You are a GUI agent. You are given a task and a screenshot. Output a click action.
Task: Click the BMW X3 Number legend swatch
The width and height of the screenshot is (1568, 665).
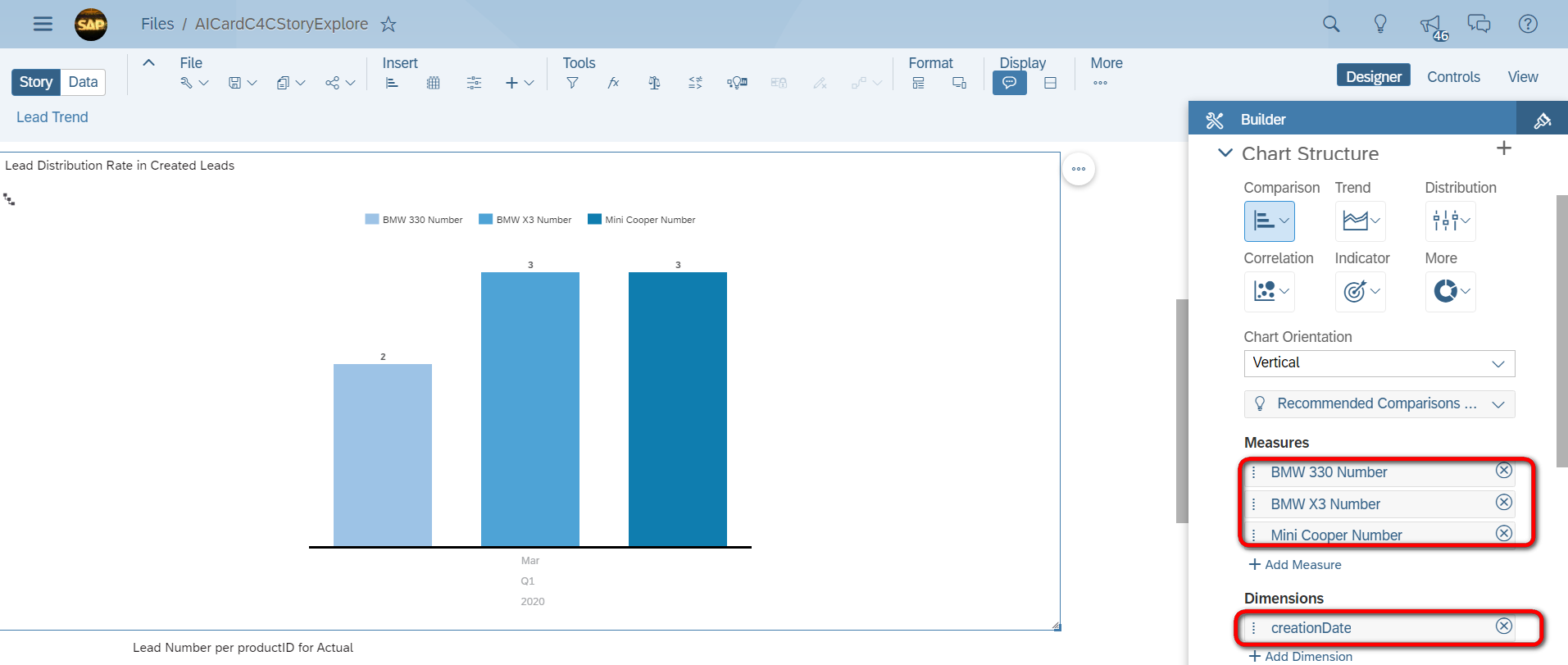[486, 220]
